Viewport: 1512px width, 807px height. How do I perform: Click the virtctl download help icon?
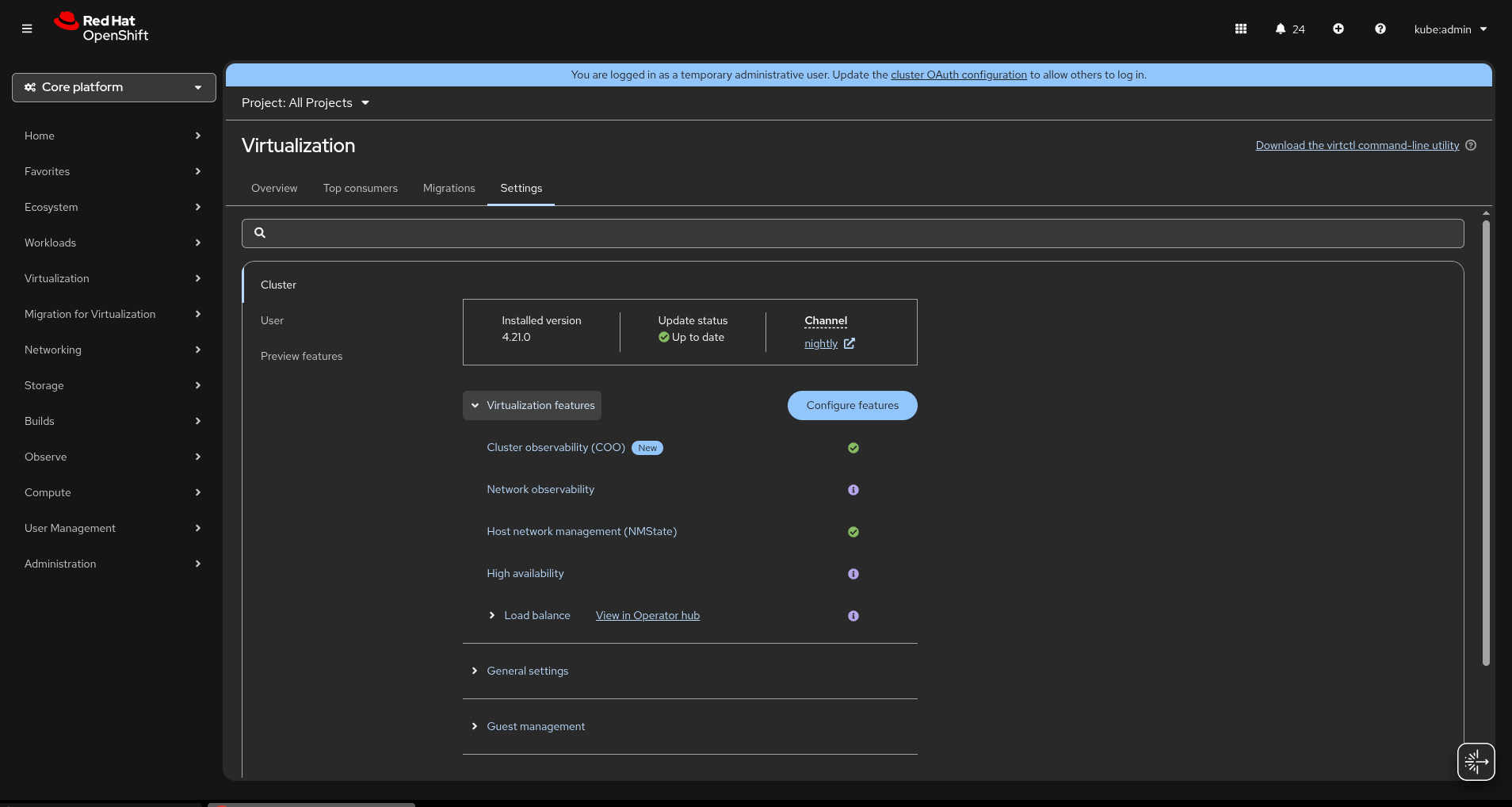1471,145
